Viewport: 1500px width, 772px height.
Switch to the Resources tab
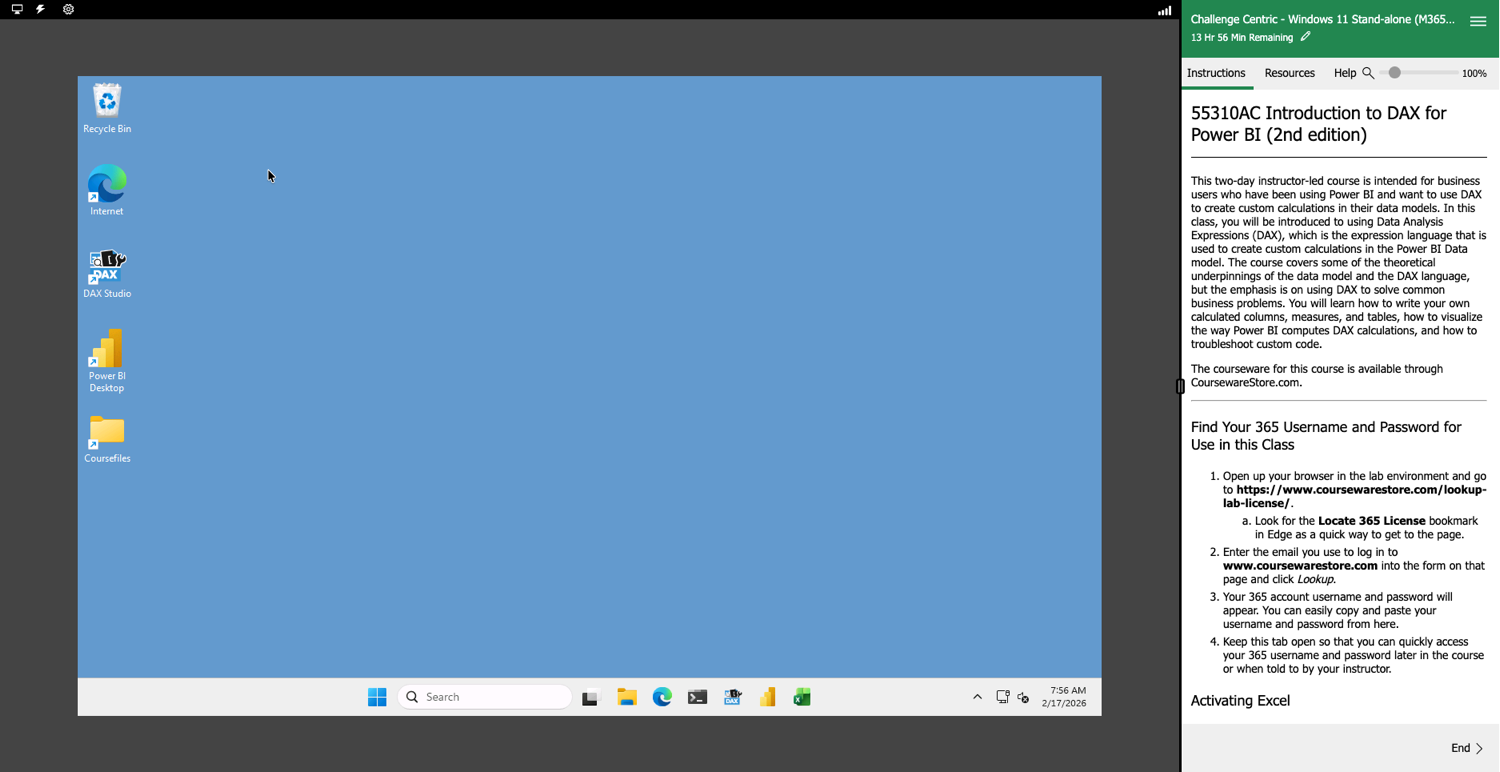tap(1289, 73)
